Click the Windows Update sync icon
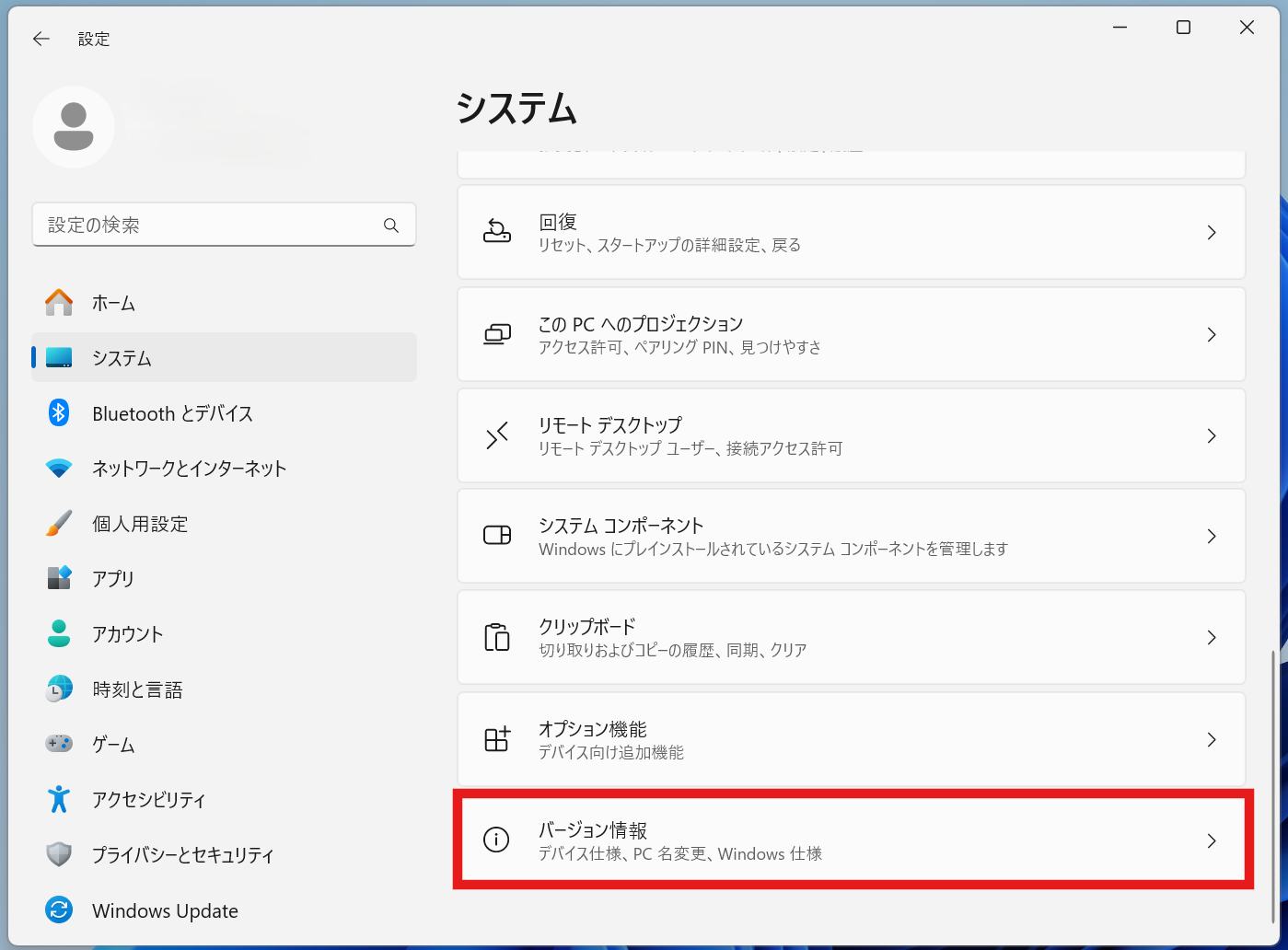Viewport: 1288px width, 950px height. click(x=59, y=910)
